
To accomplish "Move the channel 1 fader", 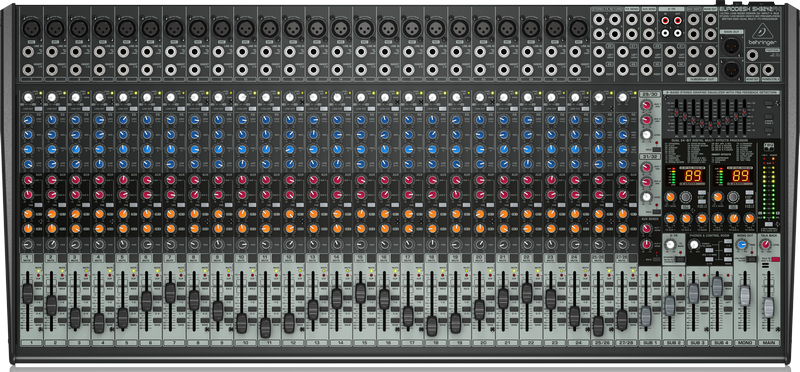I will click(28, 293).
